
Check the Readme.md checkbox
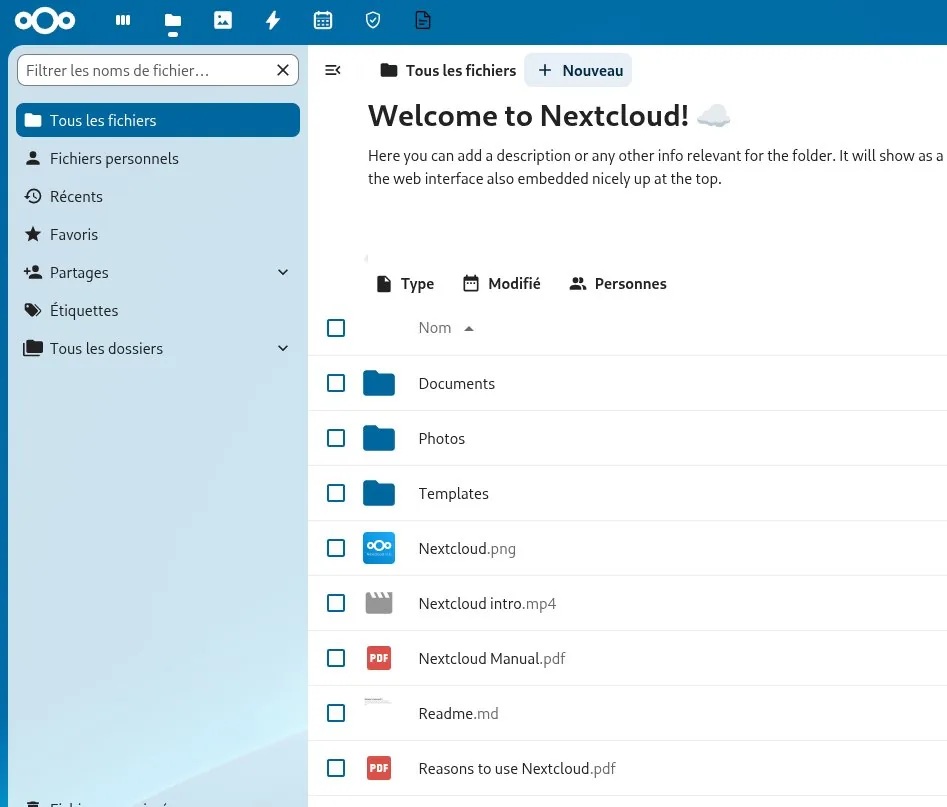coord(336,713)
